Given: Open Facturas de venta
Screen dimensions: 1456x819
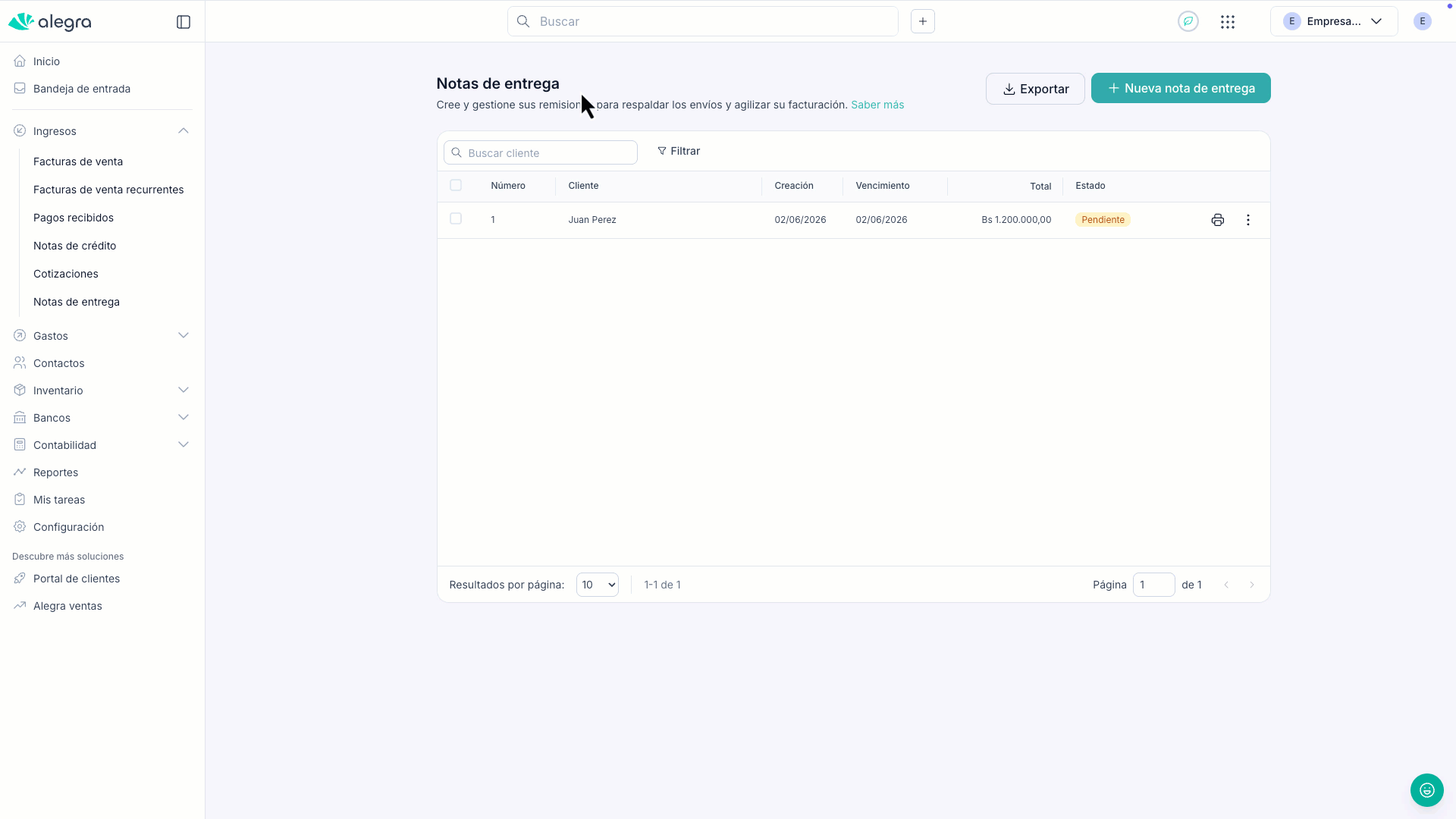Looking at the screenshot, I should 78,162.
